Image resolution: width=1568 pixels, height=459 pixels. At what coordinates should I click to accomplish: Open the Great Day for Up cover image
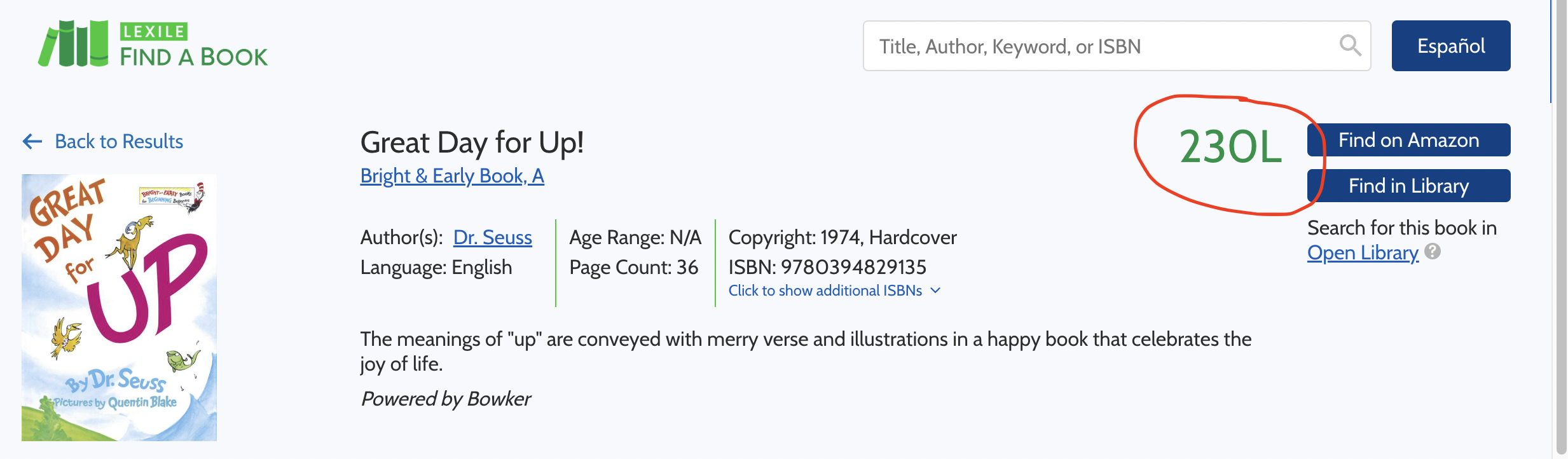(119, 308)
